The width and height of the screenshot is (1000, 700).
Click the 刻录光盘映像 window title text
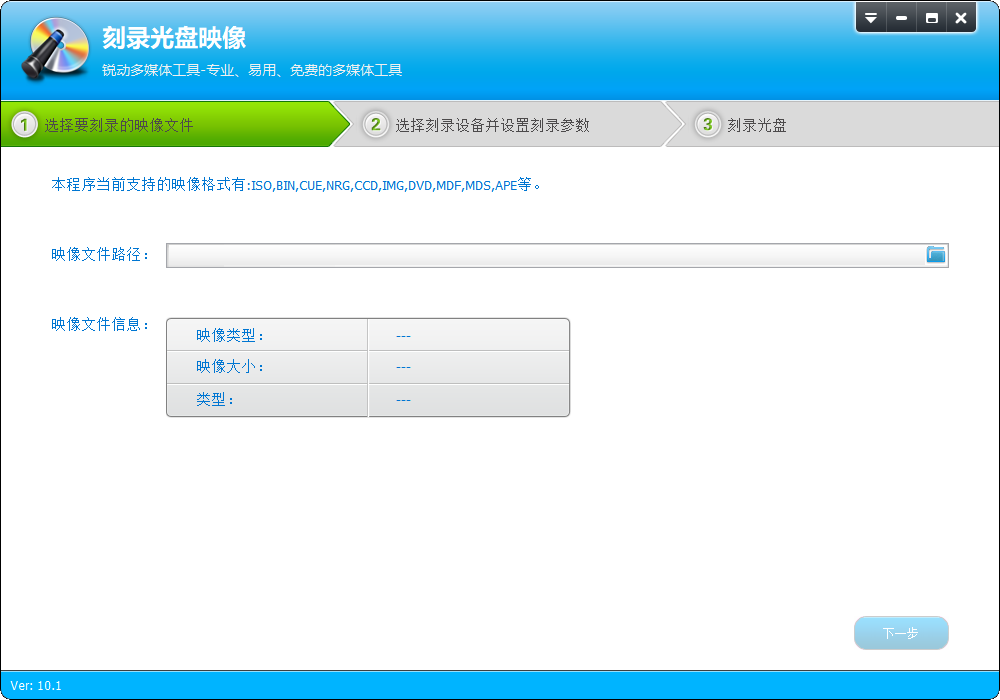pyautogui.click(x=174, y=38)
